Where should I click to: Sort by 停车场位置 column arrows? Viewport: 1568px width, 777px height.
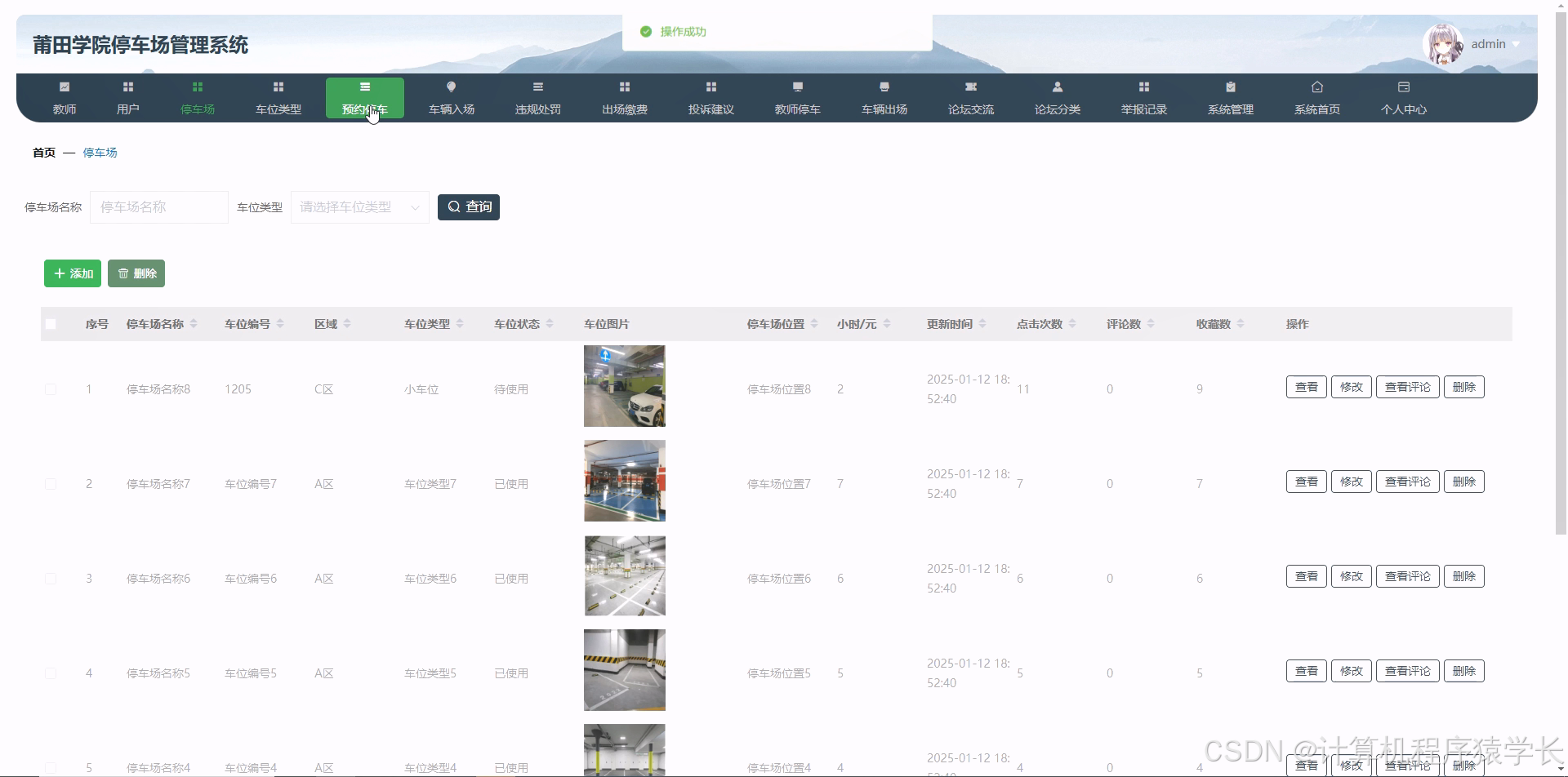[x=814, y=324]
